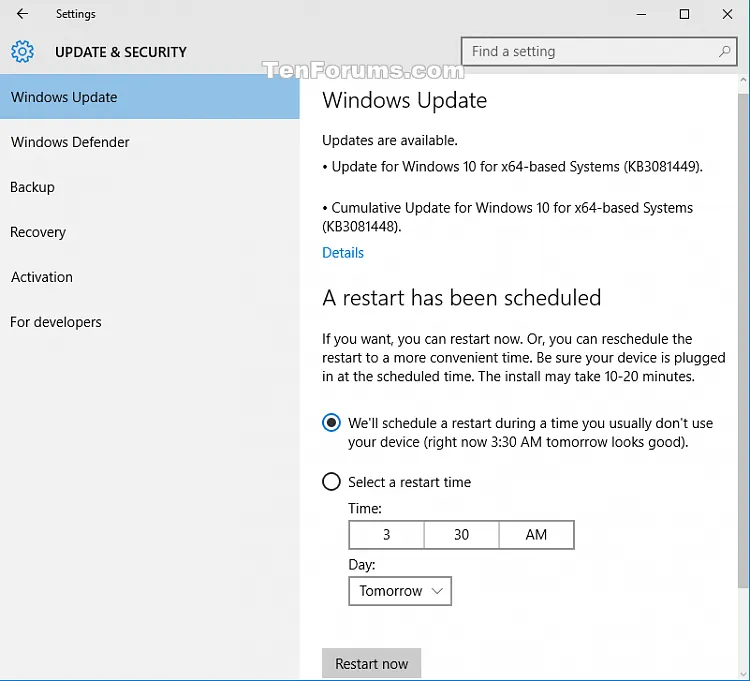The height and width of the screenshot is (681, 750).
Task: Open the minutes picker showing 30
Action: tap(461, 535)
